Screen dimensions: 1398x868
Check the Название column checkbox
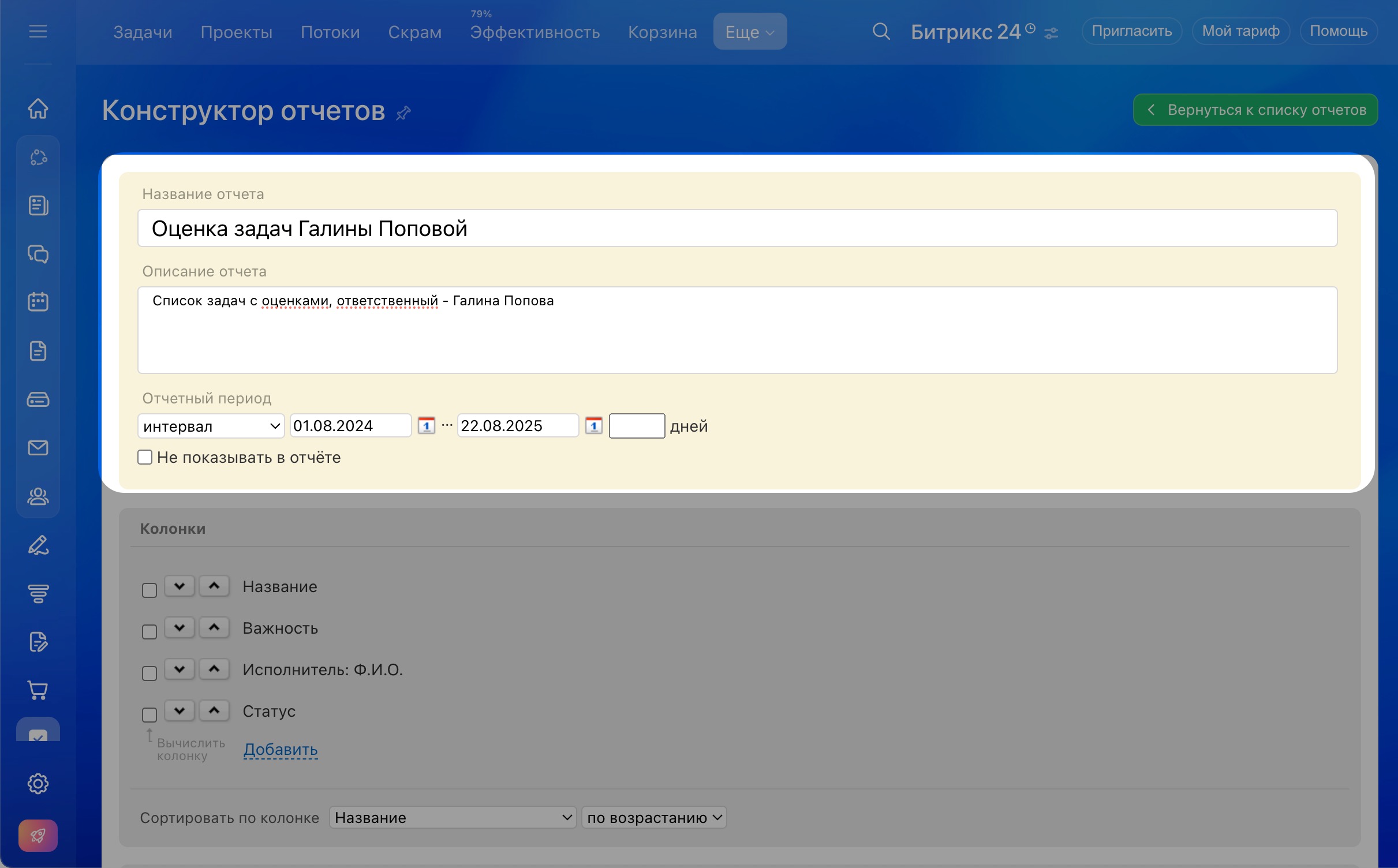149,590
